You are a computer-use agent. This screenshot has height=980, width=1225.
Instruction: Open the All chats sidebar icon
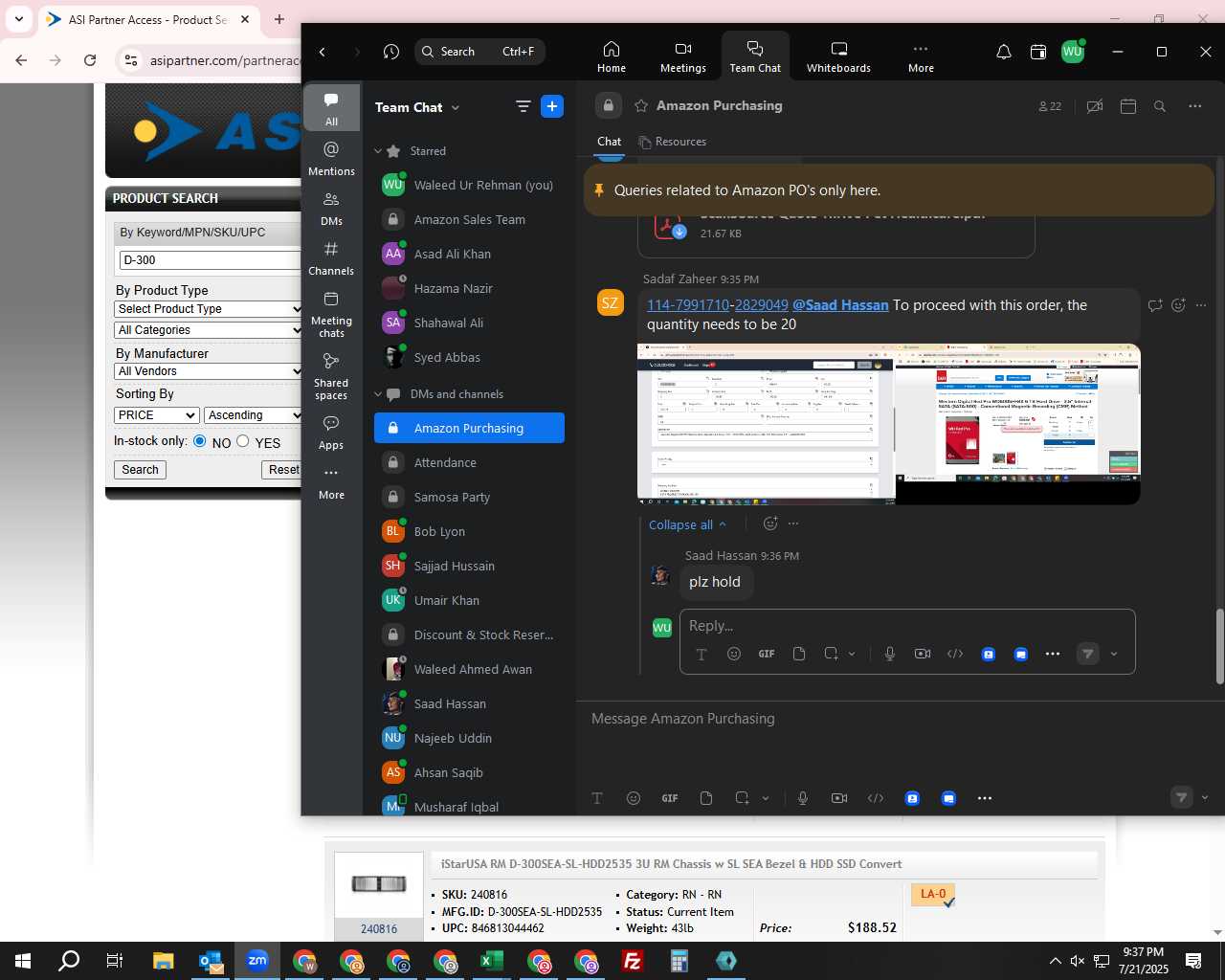pyautogui.click(x=331, y=108)
